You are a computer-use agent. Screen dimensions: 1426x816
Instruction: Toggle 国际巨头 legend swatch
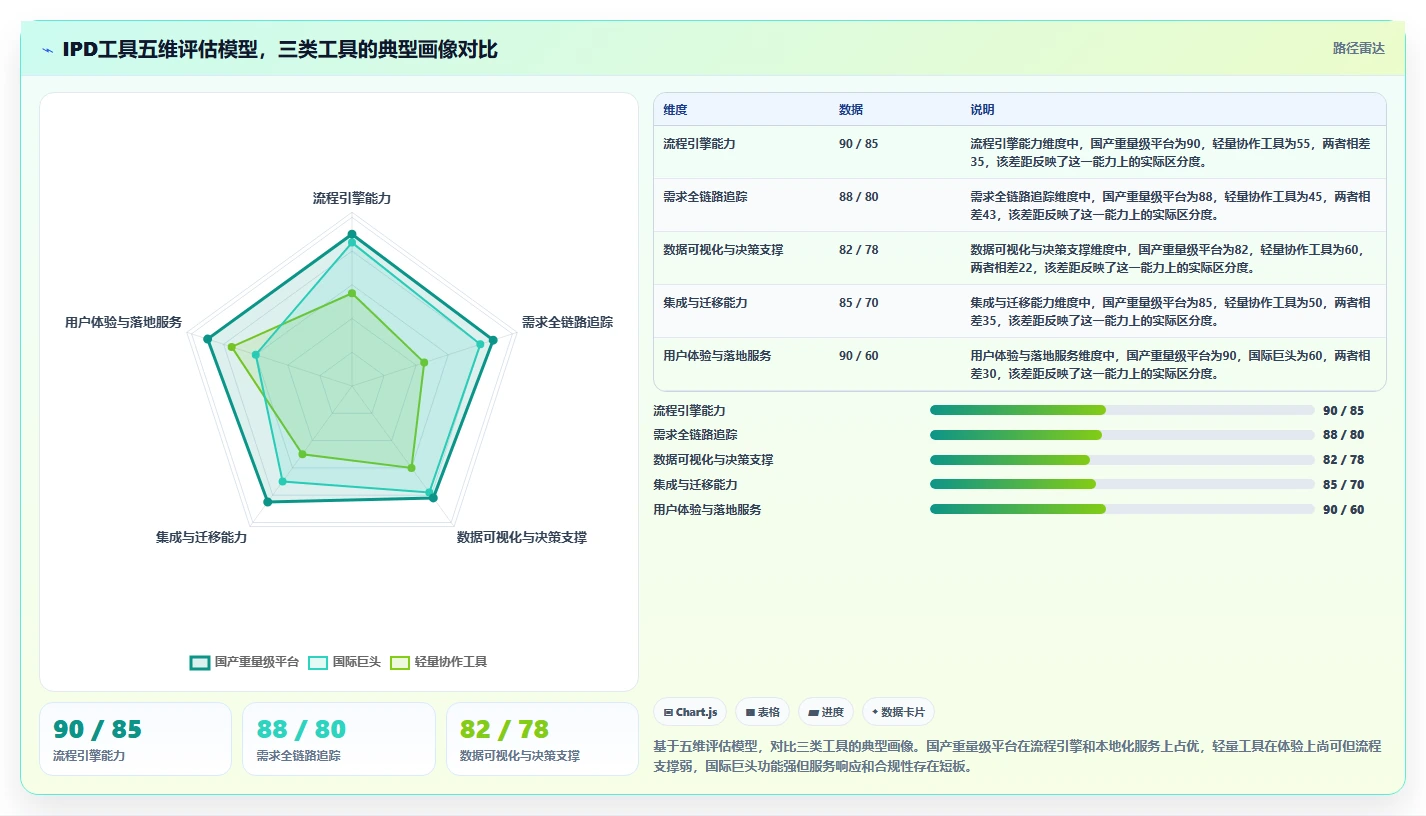[318, 662]
